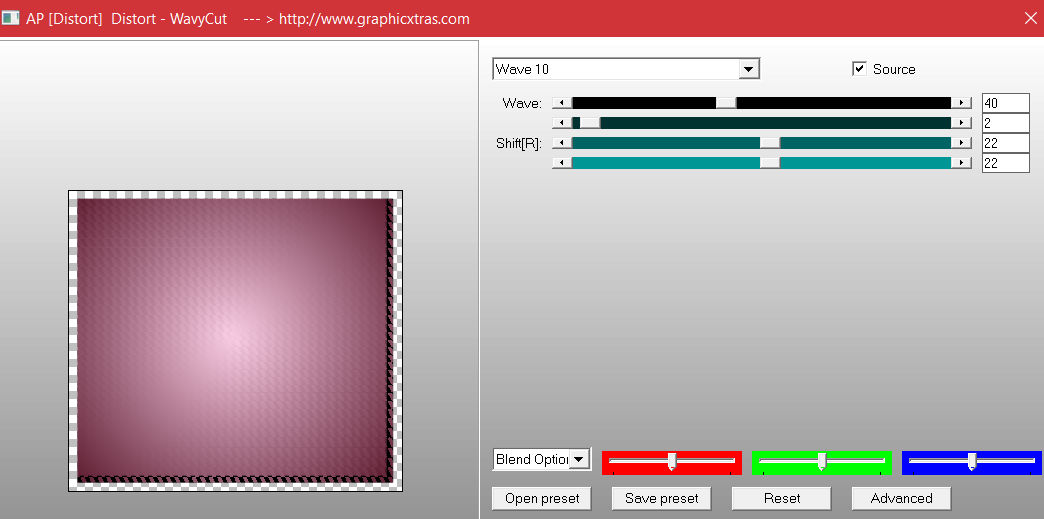Click the Save preset button
The image size is (1044, 519).
[x=661, y=498]
